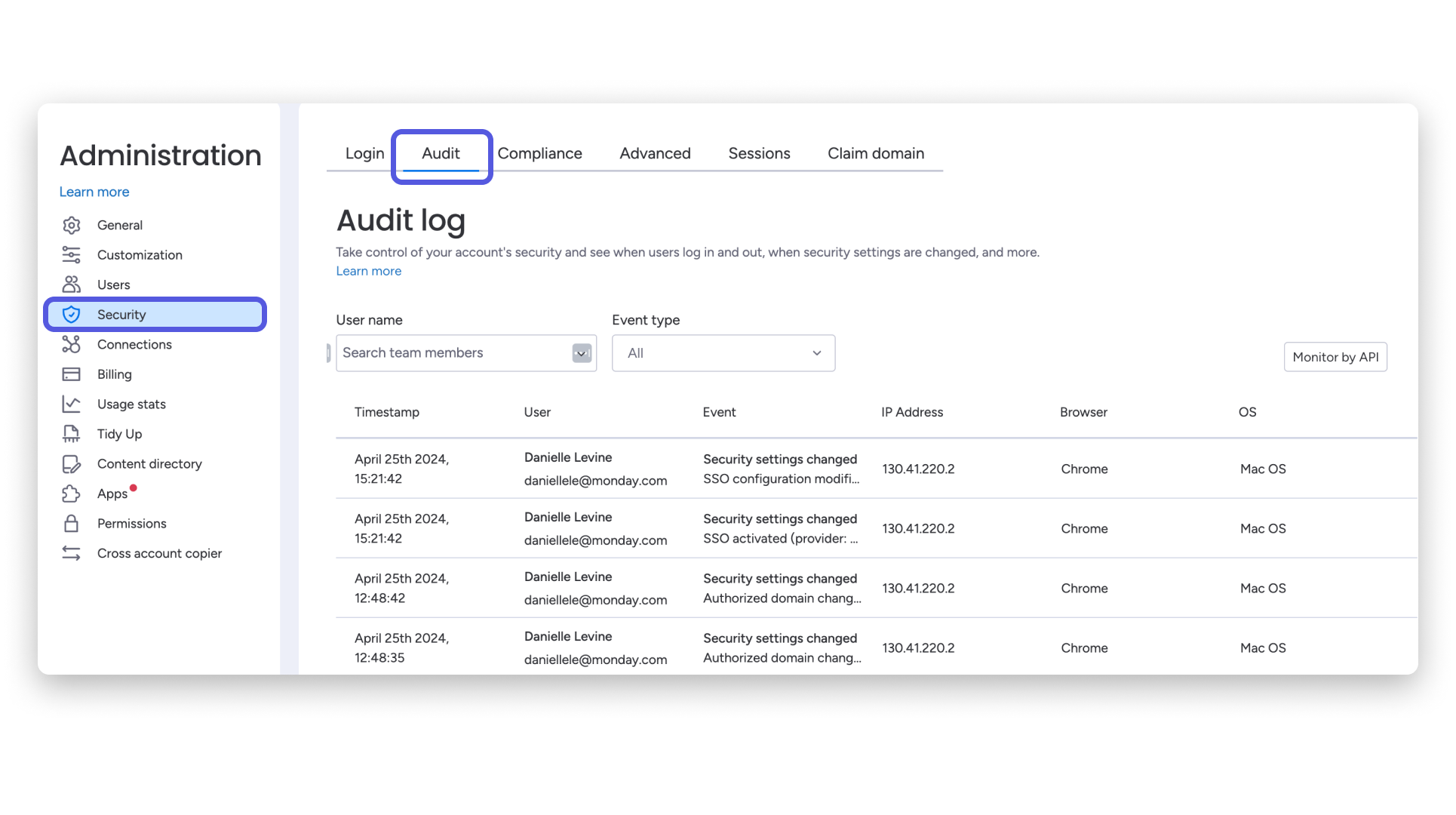Screen dimensions: 1456x815
Task: Open the Billing section
Action: coord(114,374)
